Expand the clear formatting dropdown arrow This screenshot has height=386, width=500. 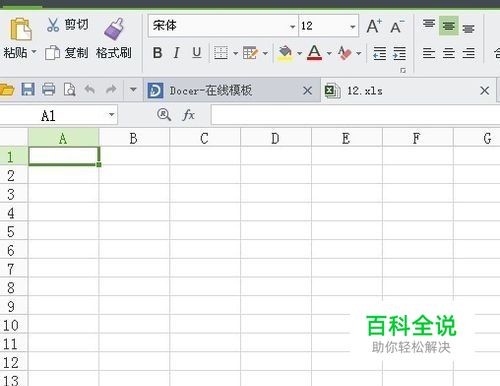[359, 53]
